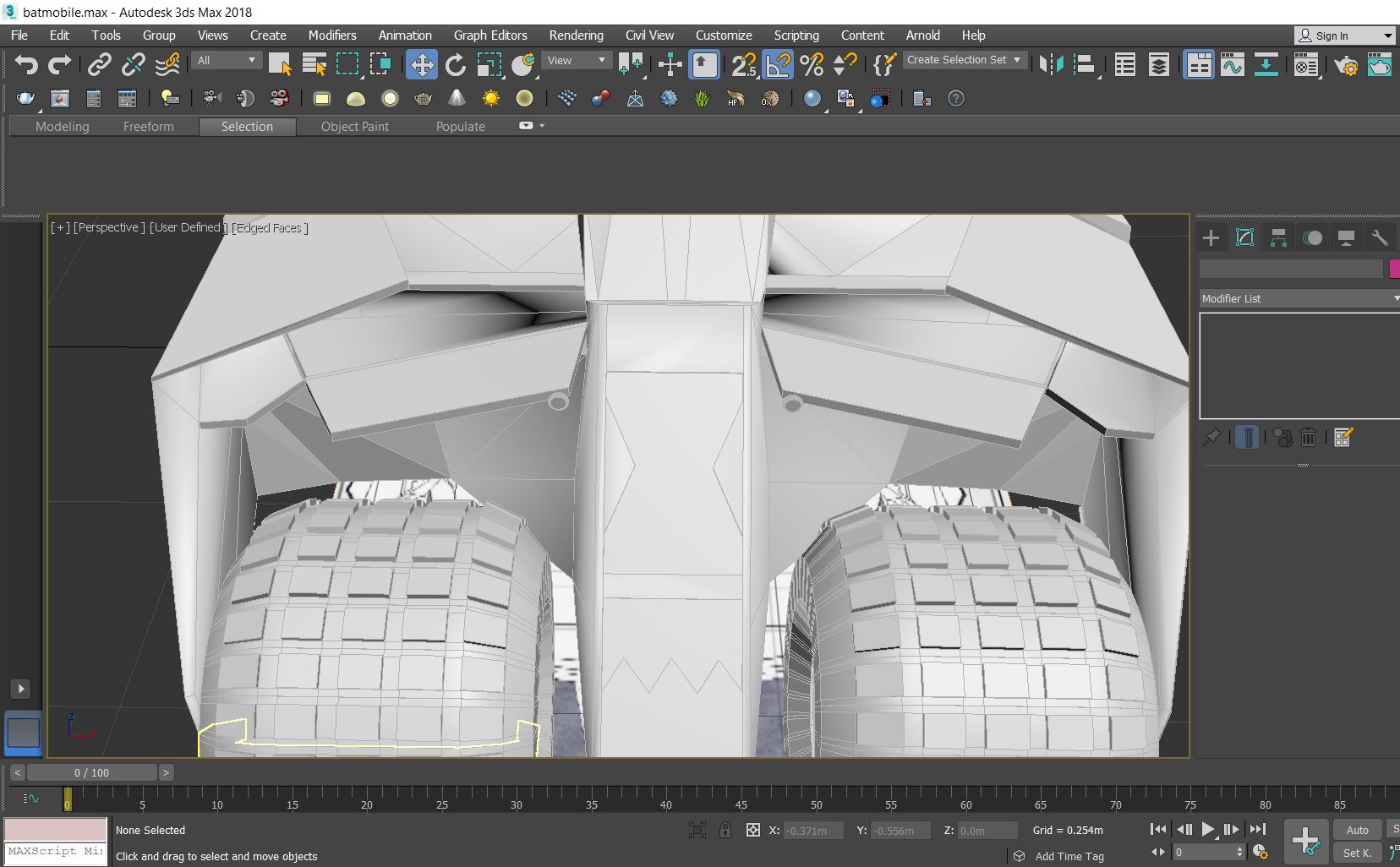Open Select by Name list
Screen dimensions: 1400x867
click(x=314, y=64)
